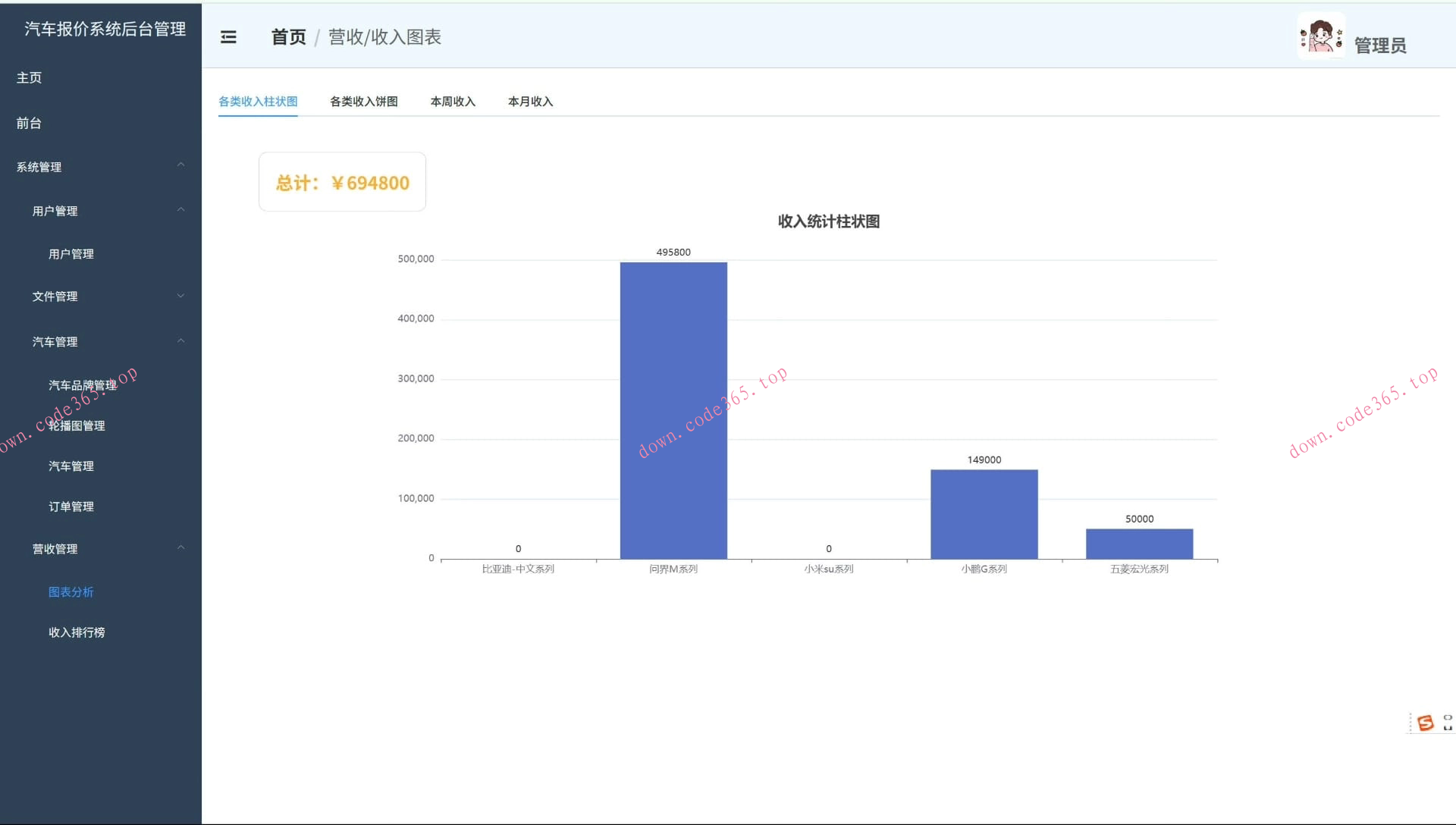Click the sidebar collapse hamburger icon

228,37
